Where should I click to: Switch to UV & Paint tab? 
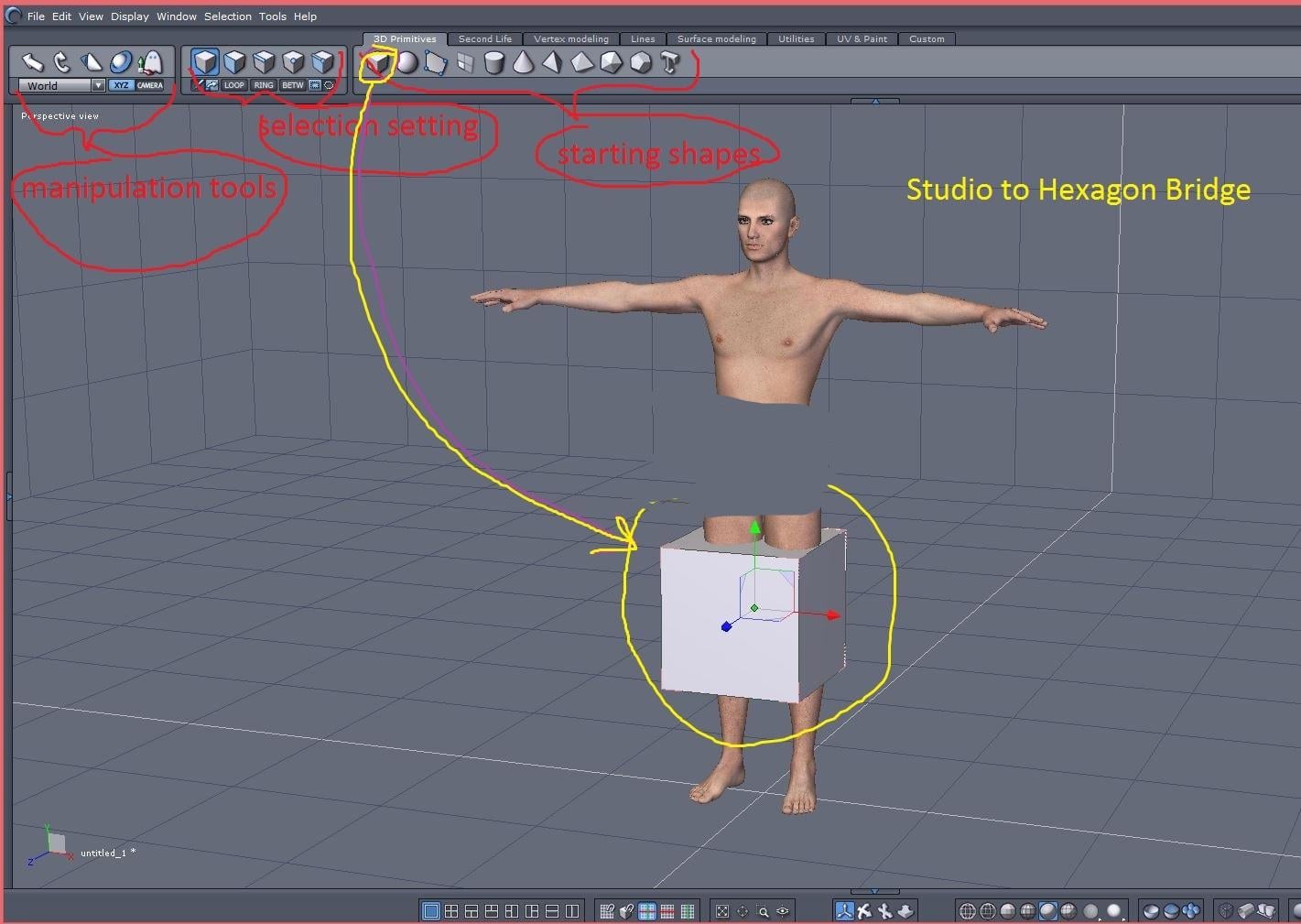click(x=862, y=38)
